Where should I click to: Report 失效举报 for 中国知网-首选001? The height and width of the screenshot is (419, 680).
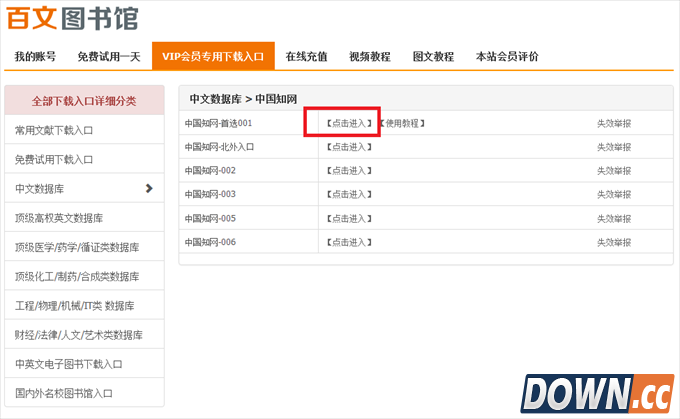[x=614, y=124]
